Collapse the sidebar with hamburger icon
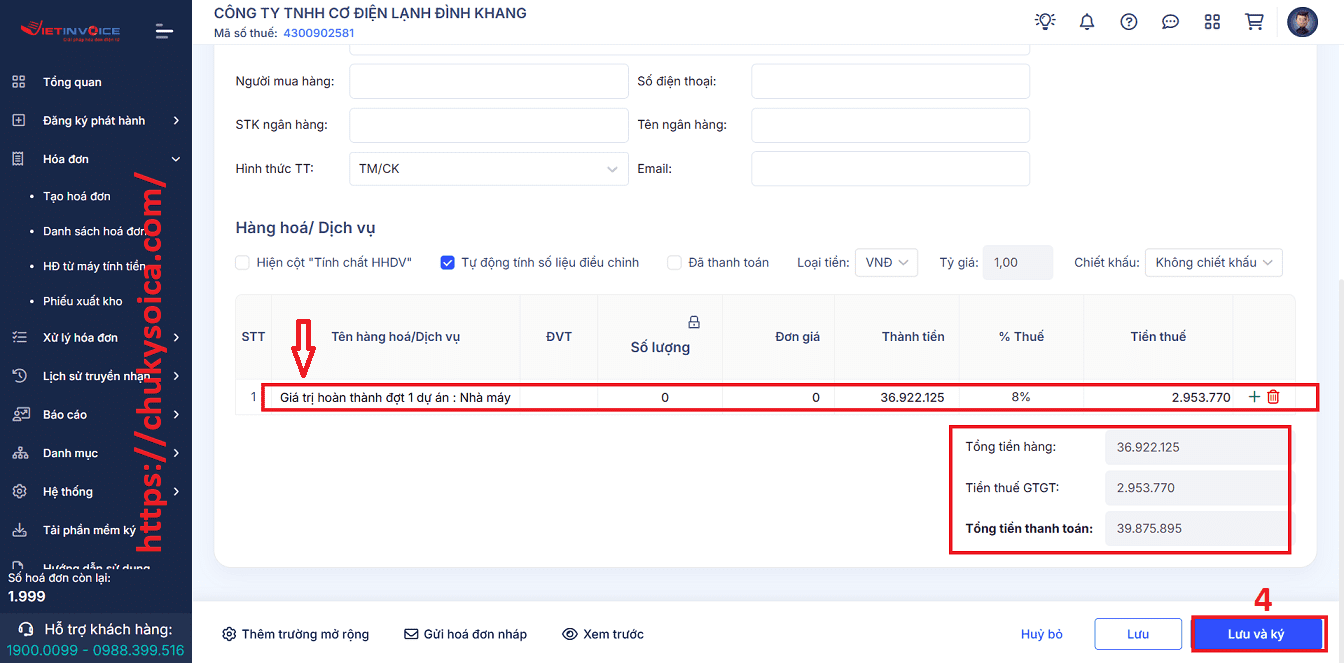This screenshot has height=663, width=1344. 165,32
